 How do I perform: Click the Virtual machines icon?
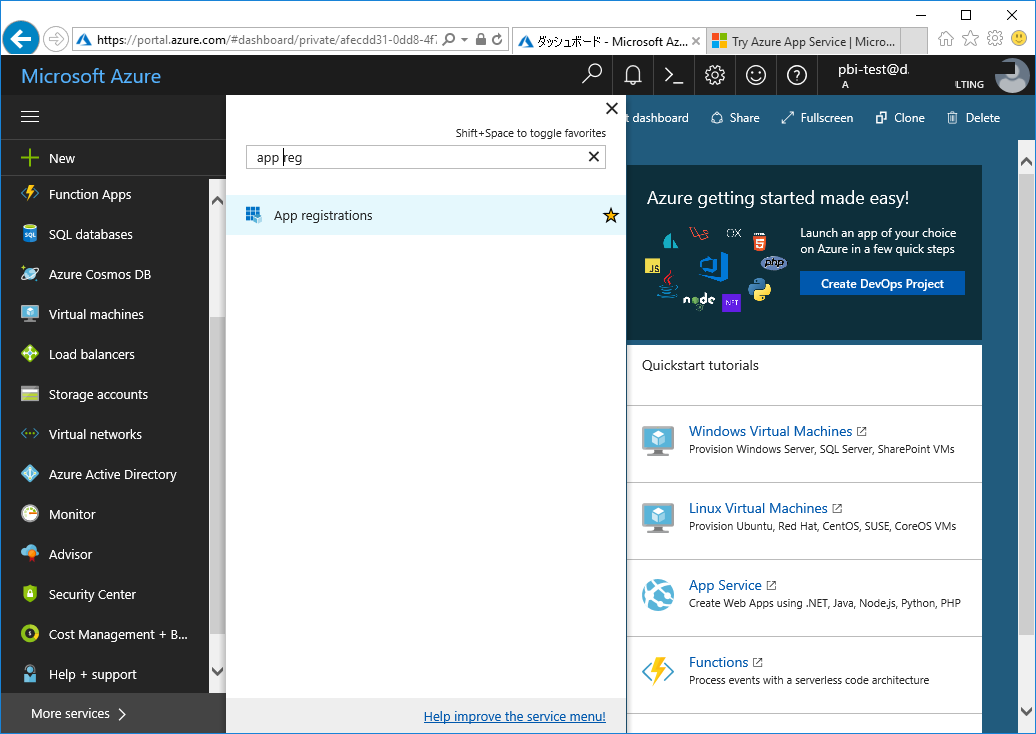[30, 314]
